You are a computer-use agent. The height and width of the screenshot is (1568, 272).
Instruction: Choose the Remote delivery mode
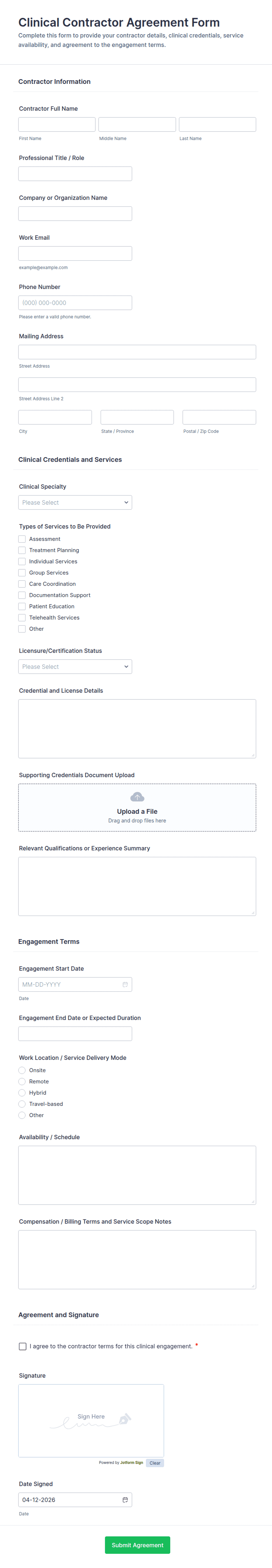(22, 1082)
